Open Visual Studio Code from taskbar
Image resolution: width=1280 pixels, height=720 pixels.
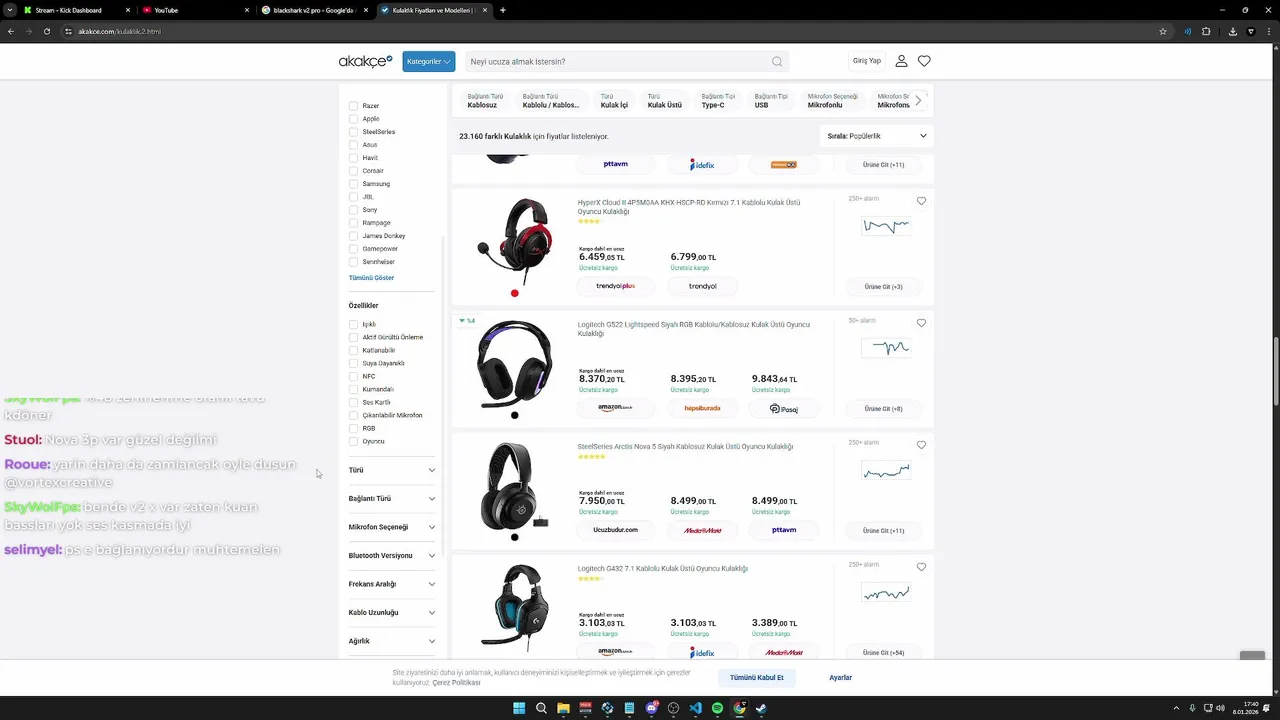695,708
